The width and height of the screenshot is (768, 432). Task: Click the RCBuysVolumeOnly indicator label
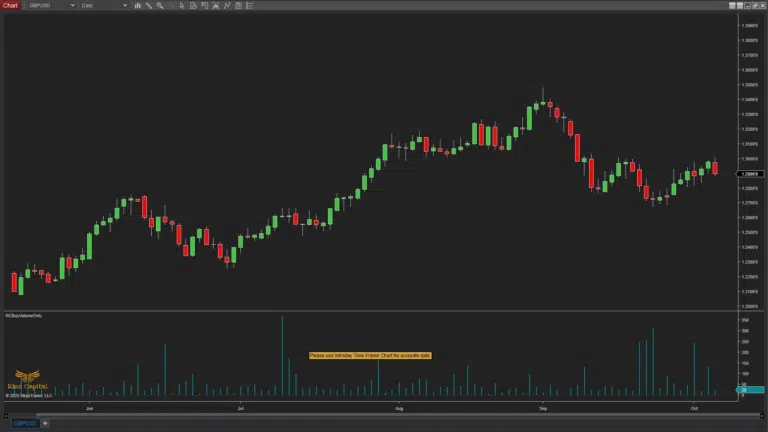point(24,315)
